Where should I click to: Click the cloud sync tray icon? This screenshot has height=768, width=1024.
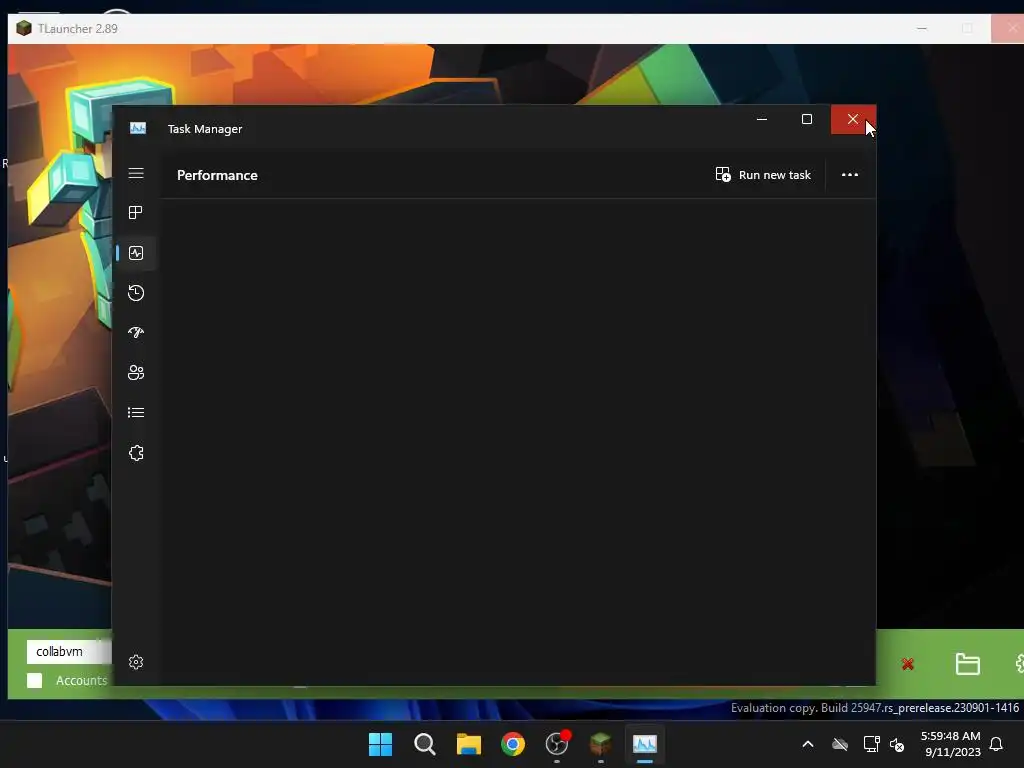click(840, 744)
